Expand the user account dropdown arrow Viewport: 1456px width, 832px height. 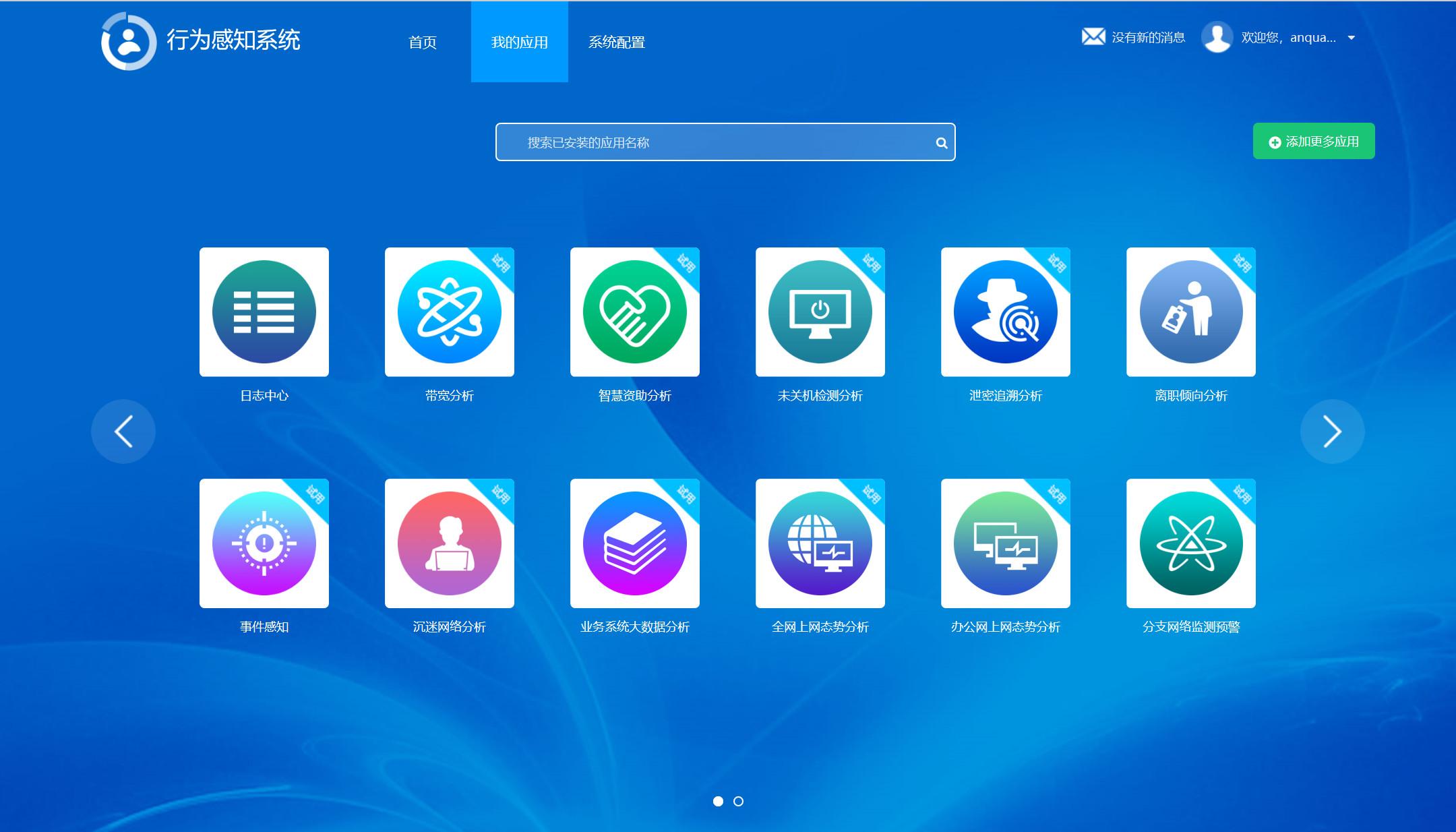click(1351, 38)
